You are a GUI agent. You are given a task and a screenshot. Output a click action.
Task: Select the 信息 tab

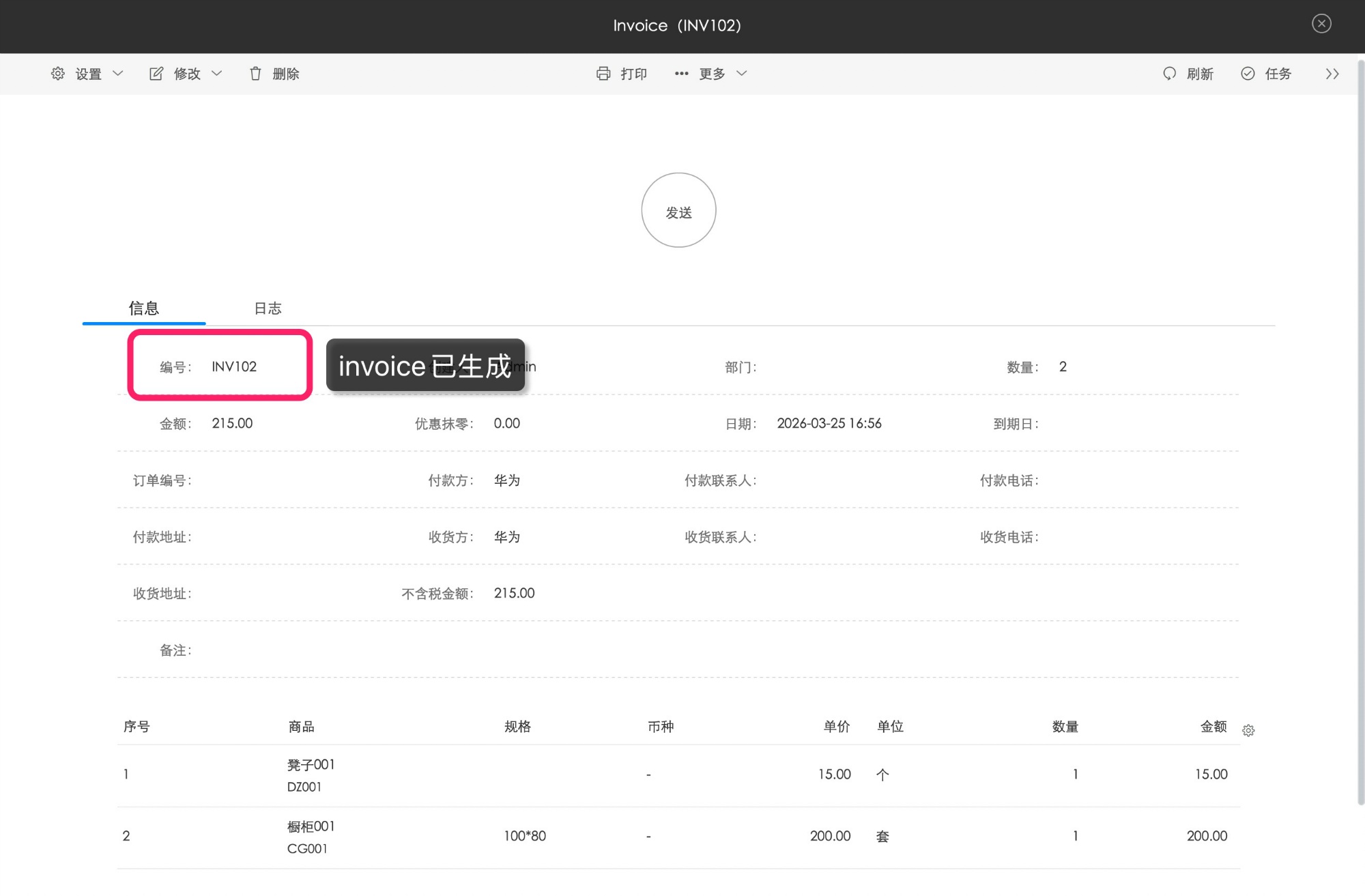point(144,308)
